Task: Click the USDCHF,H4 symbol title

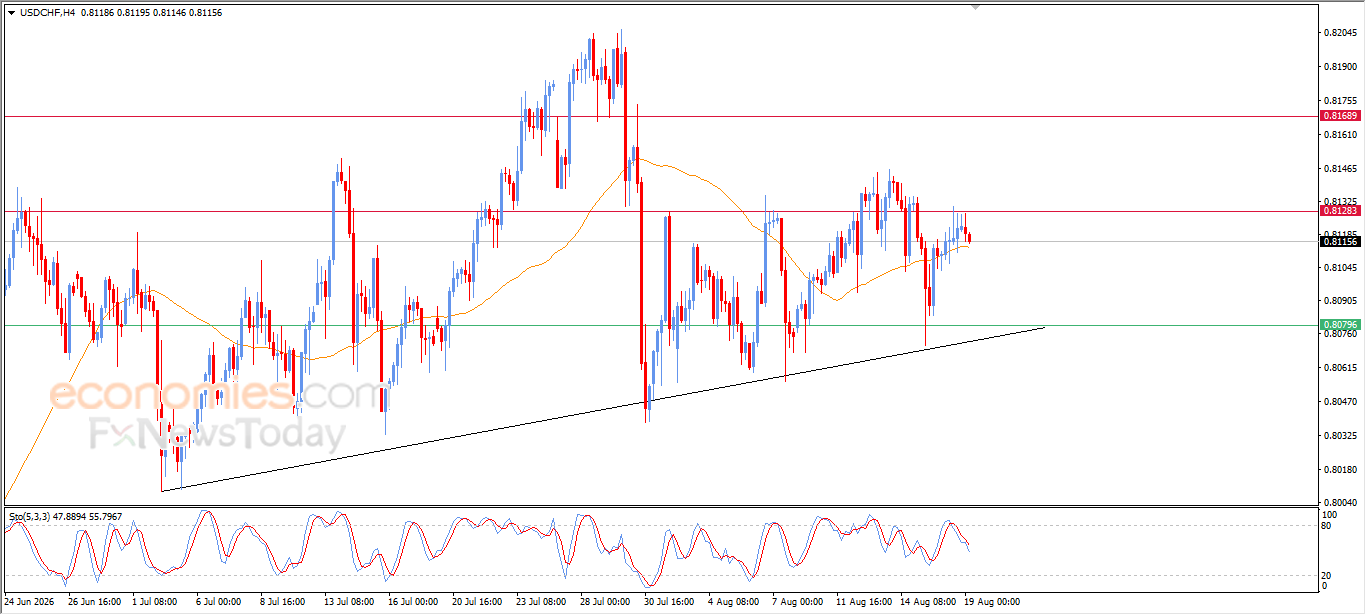Action: (47, 12)
